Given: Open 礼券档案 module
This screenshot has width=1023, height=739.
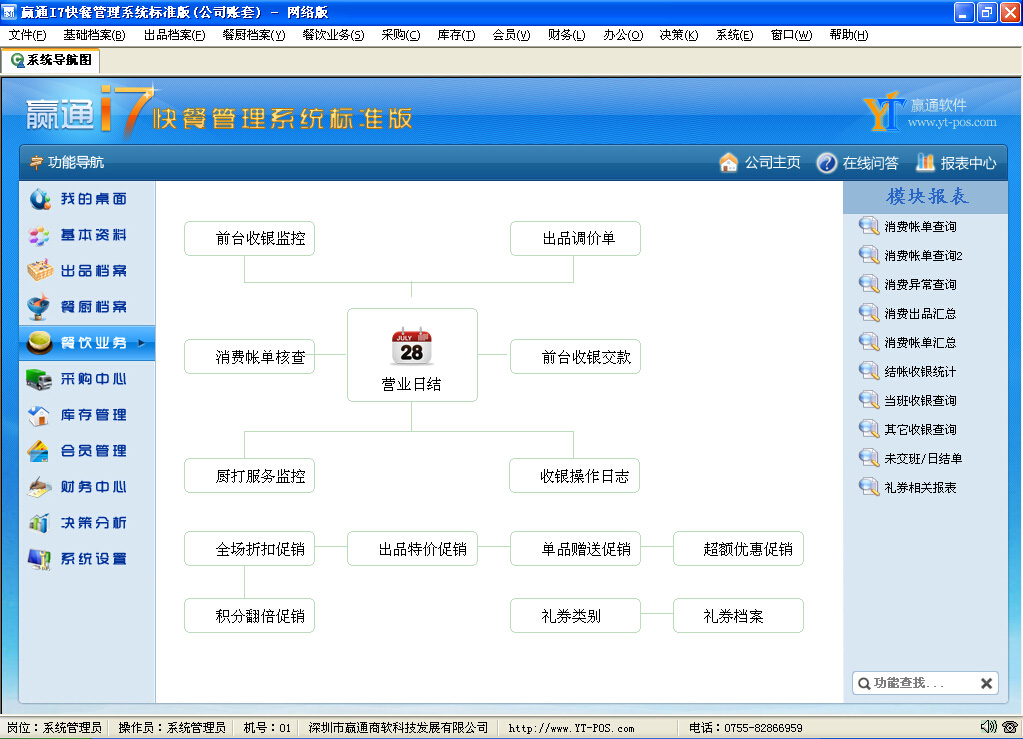Looking at the screenshot, I should pyautogui.click(x=739, y=616).
